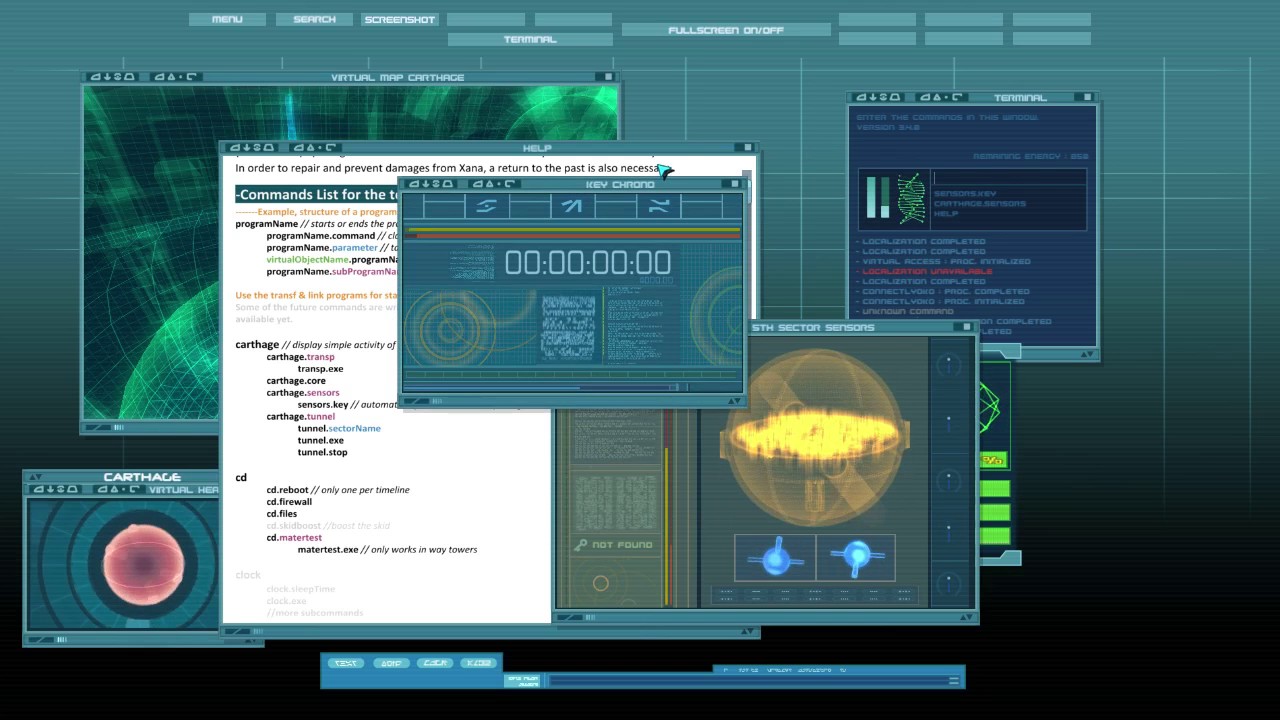This screenshot has height=720, width=1280.
Task: Open the MENU button in the top bar
Action: [227, 19]
